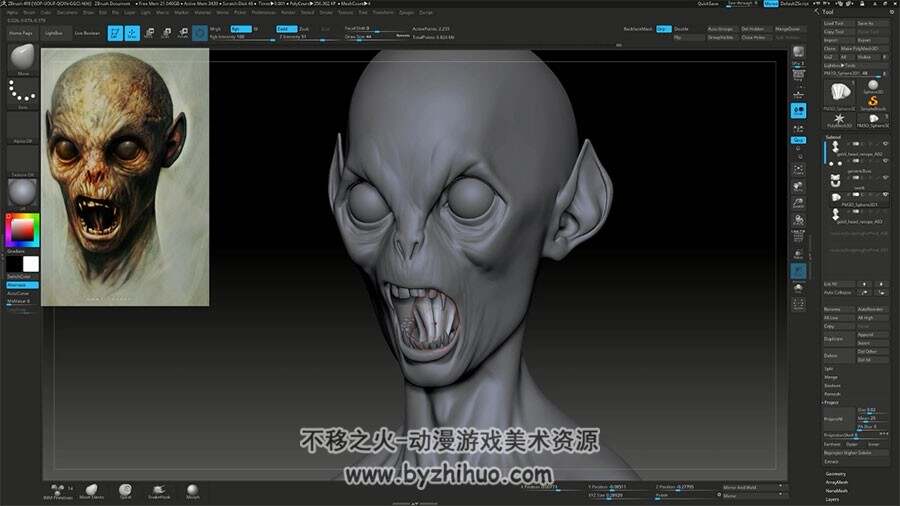The image size is (900, 506).
Task: Click the Duplicate subtool button
Action: (839, 339)
